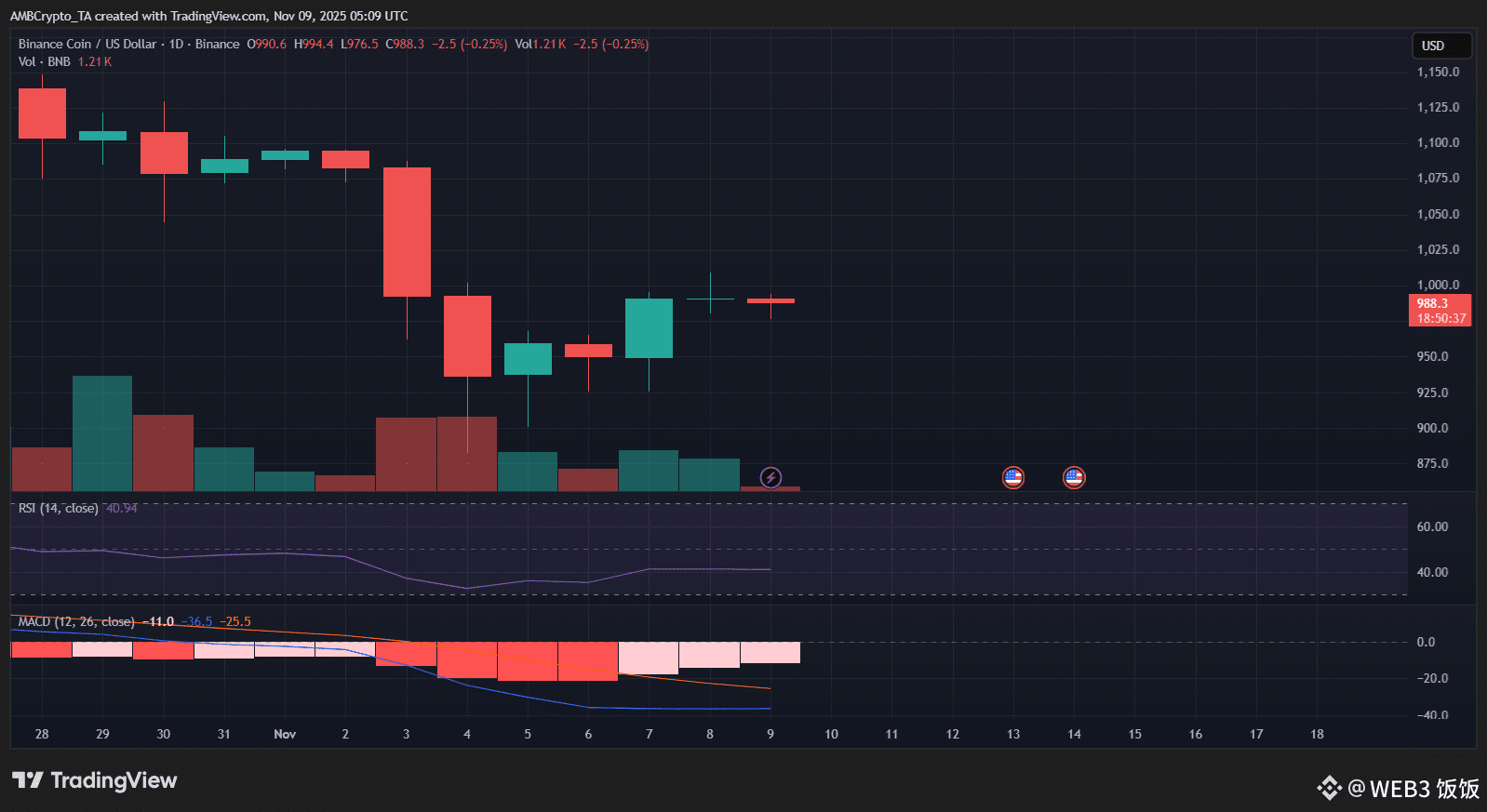
Task: Click the 1,150.0 price scale label
Action: point(1438,72)
